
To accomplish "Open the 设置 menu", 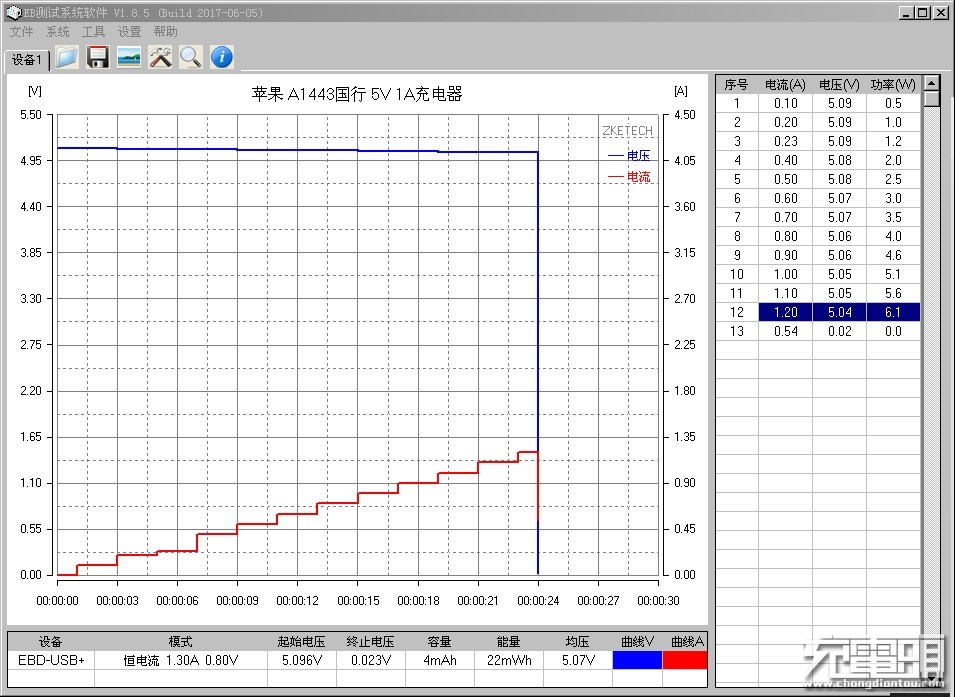I will click(x=129, y=32).
